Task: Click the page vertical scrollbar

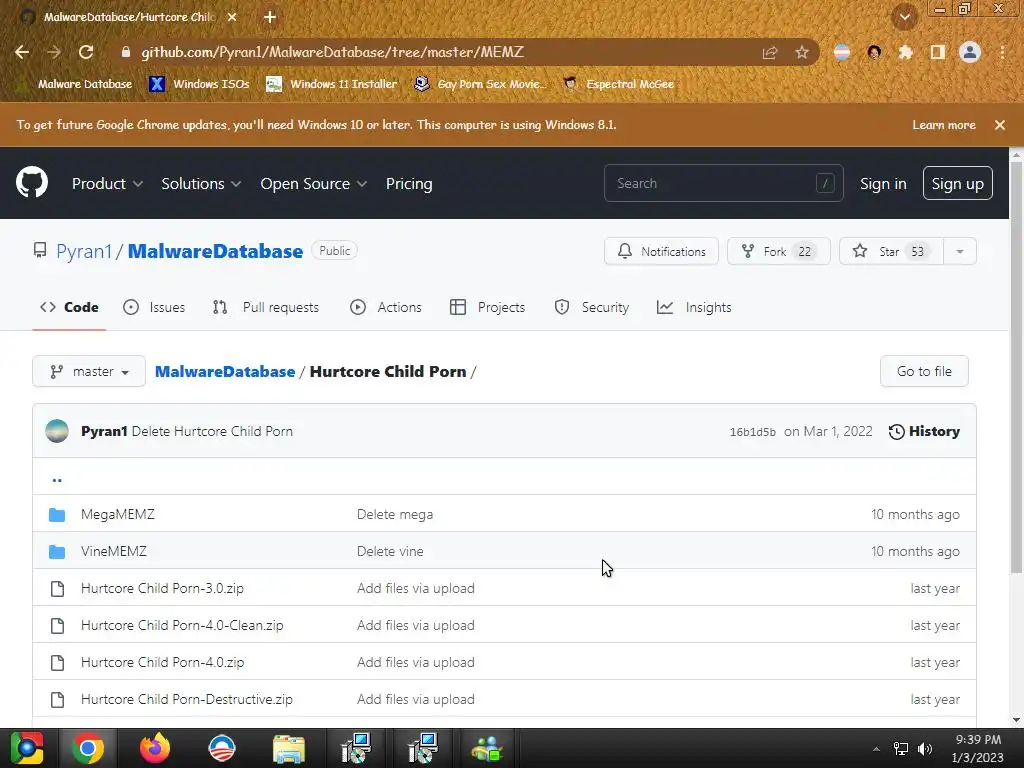Action: [1016, 369]
